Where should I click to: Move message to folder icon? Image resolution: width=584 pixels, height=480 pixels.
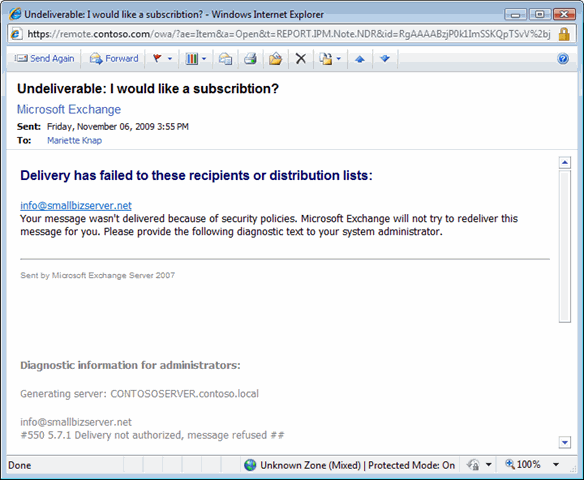click(275, 59)
